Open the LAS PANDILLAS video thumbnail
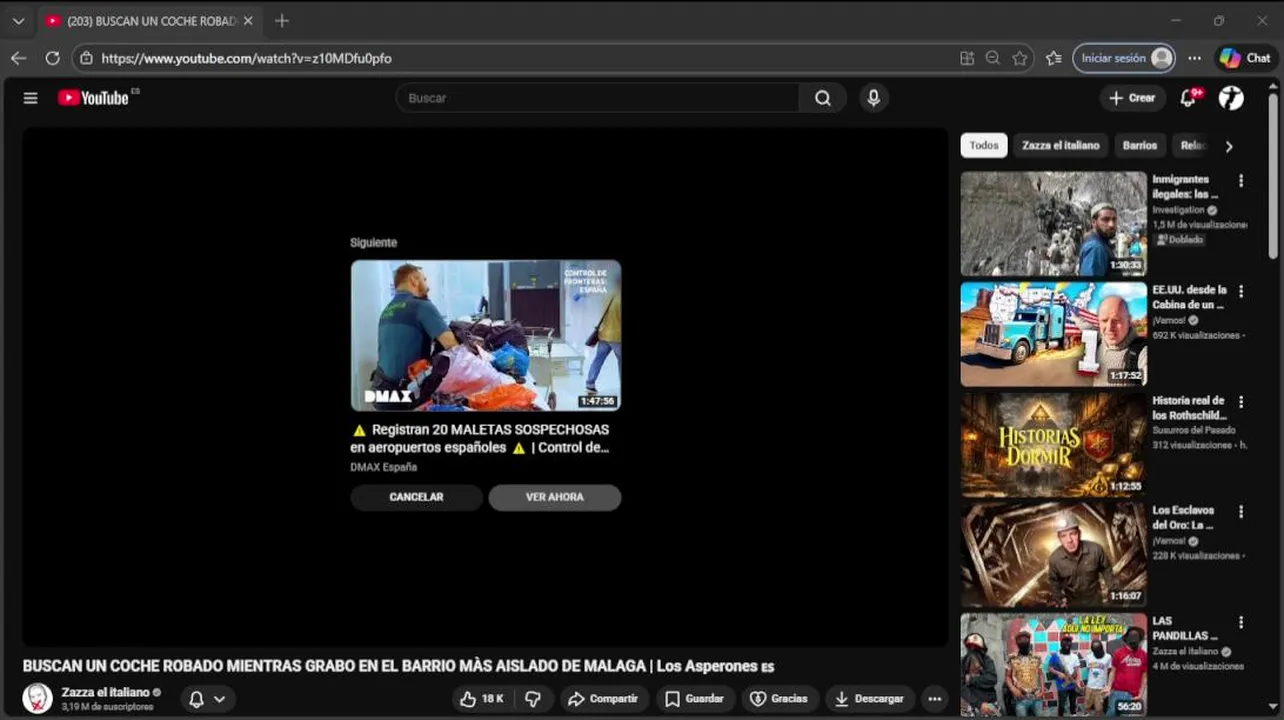The image size is (1284, 720). pyautogui.click(x=1054, y=665)
